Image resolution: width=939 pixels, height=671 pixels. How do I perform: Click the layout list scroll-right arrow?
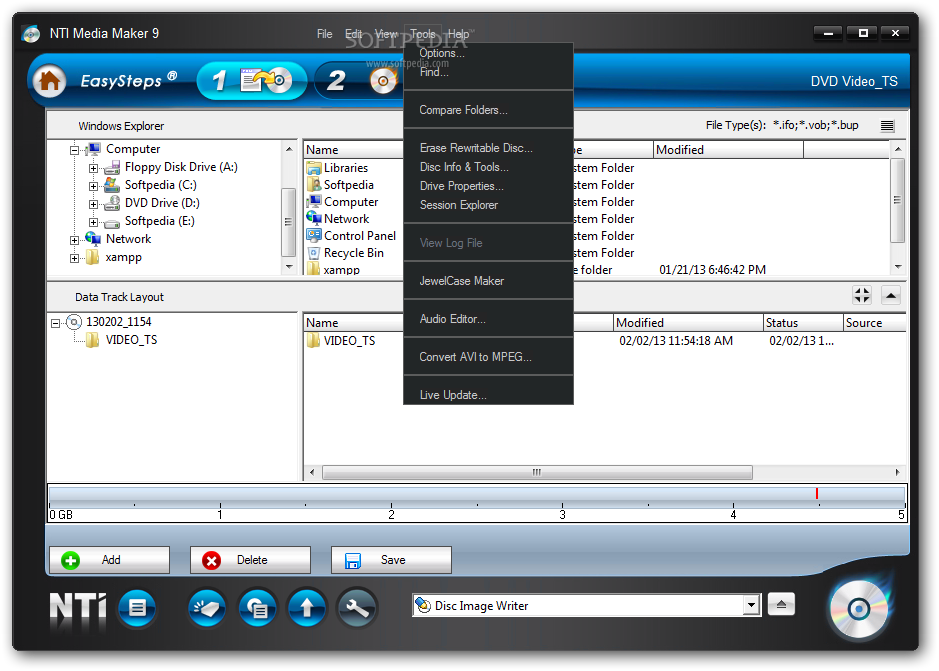[x=897, y=473]
